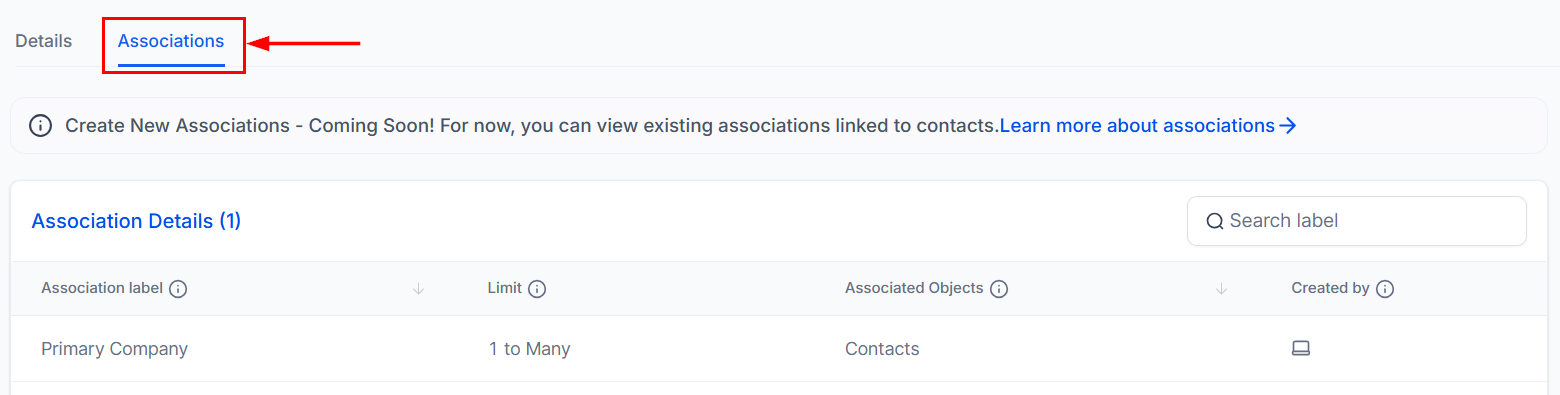
Task: Click the Association label column header
Action: click(102, 288)
